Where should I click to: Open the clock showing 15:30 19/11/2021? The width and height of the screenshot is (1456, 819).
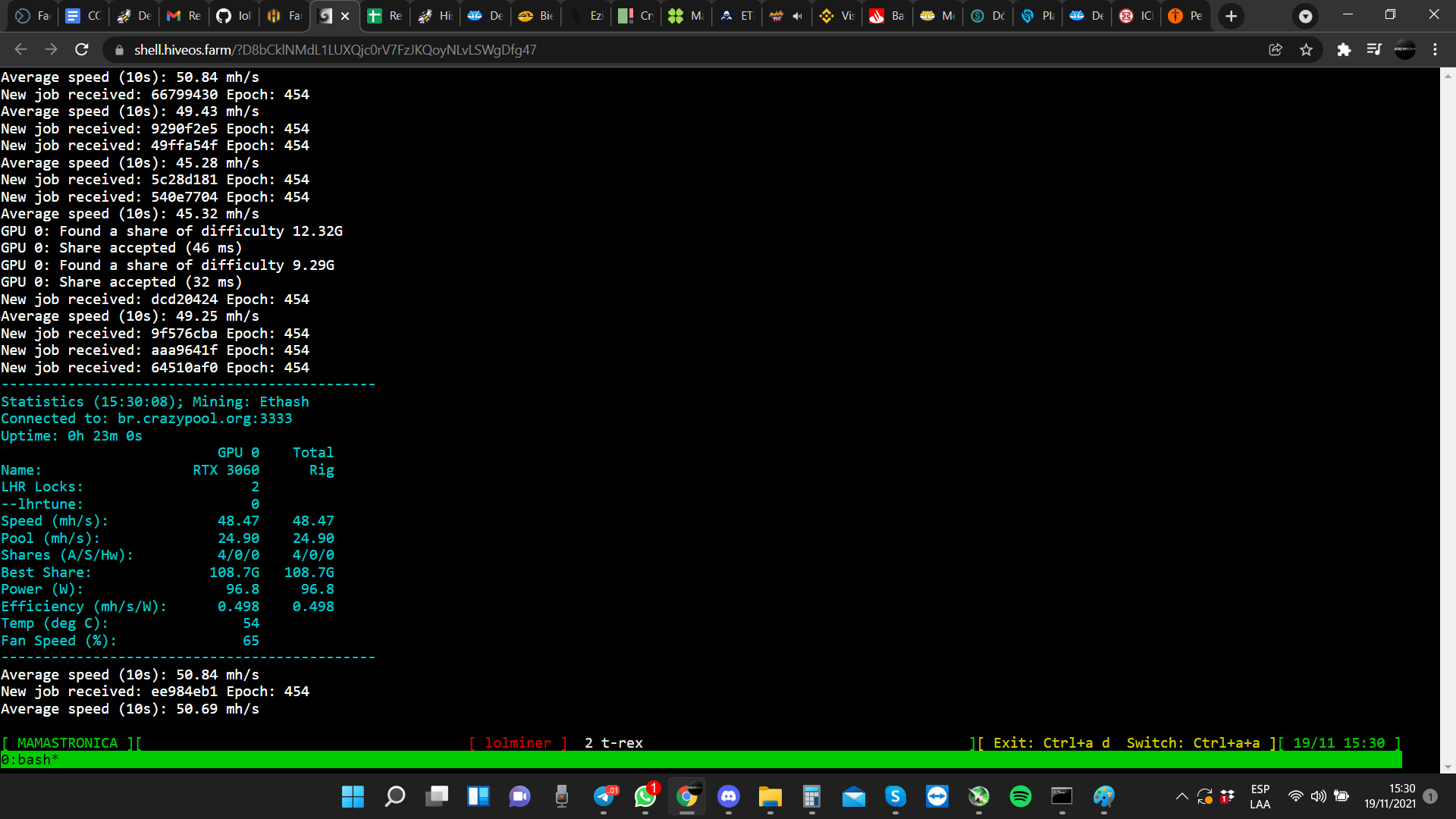[x=1390, y=796]
